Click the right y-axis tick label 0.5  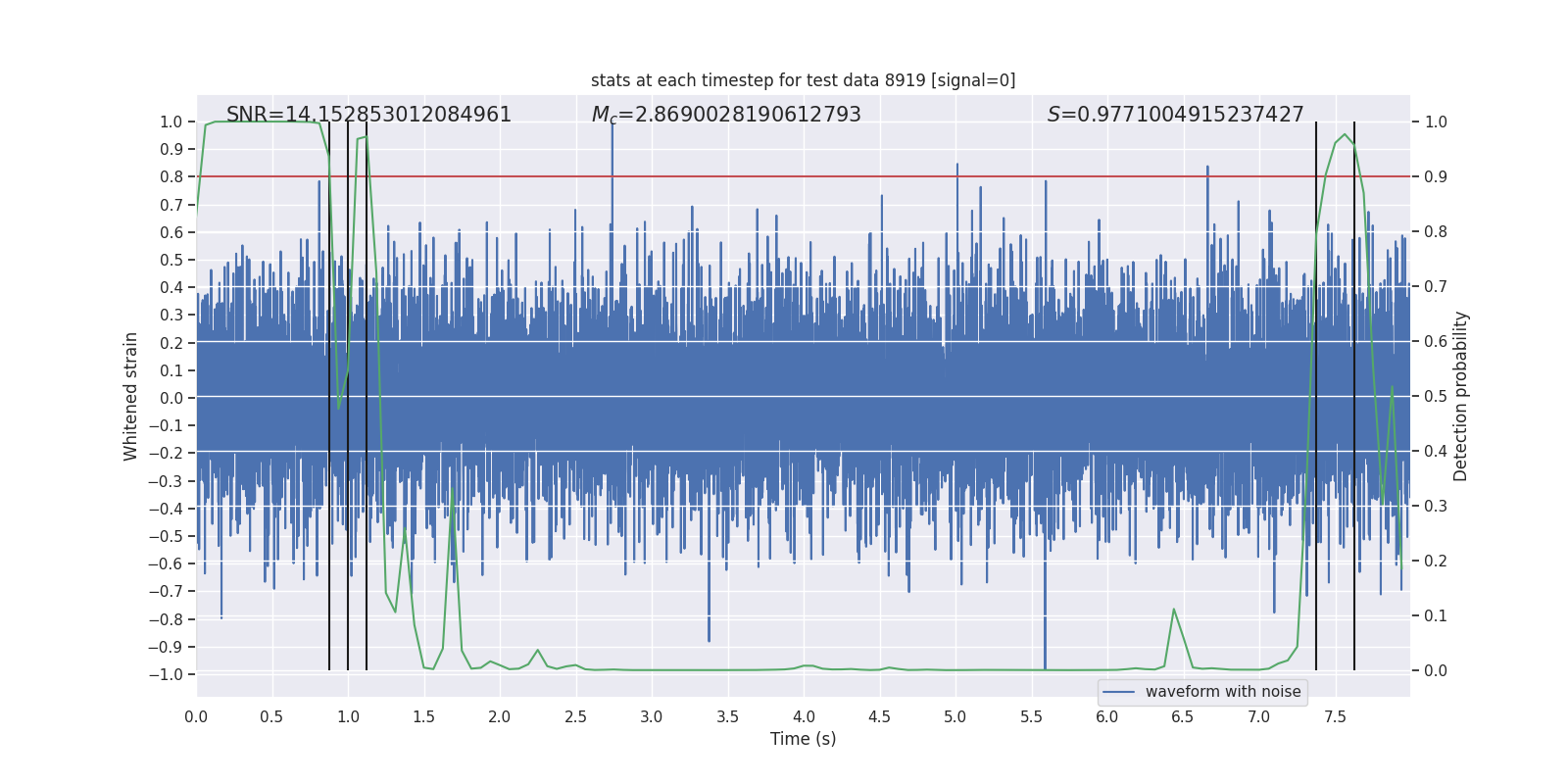point(1436,396)
